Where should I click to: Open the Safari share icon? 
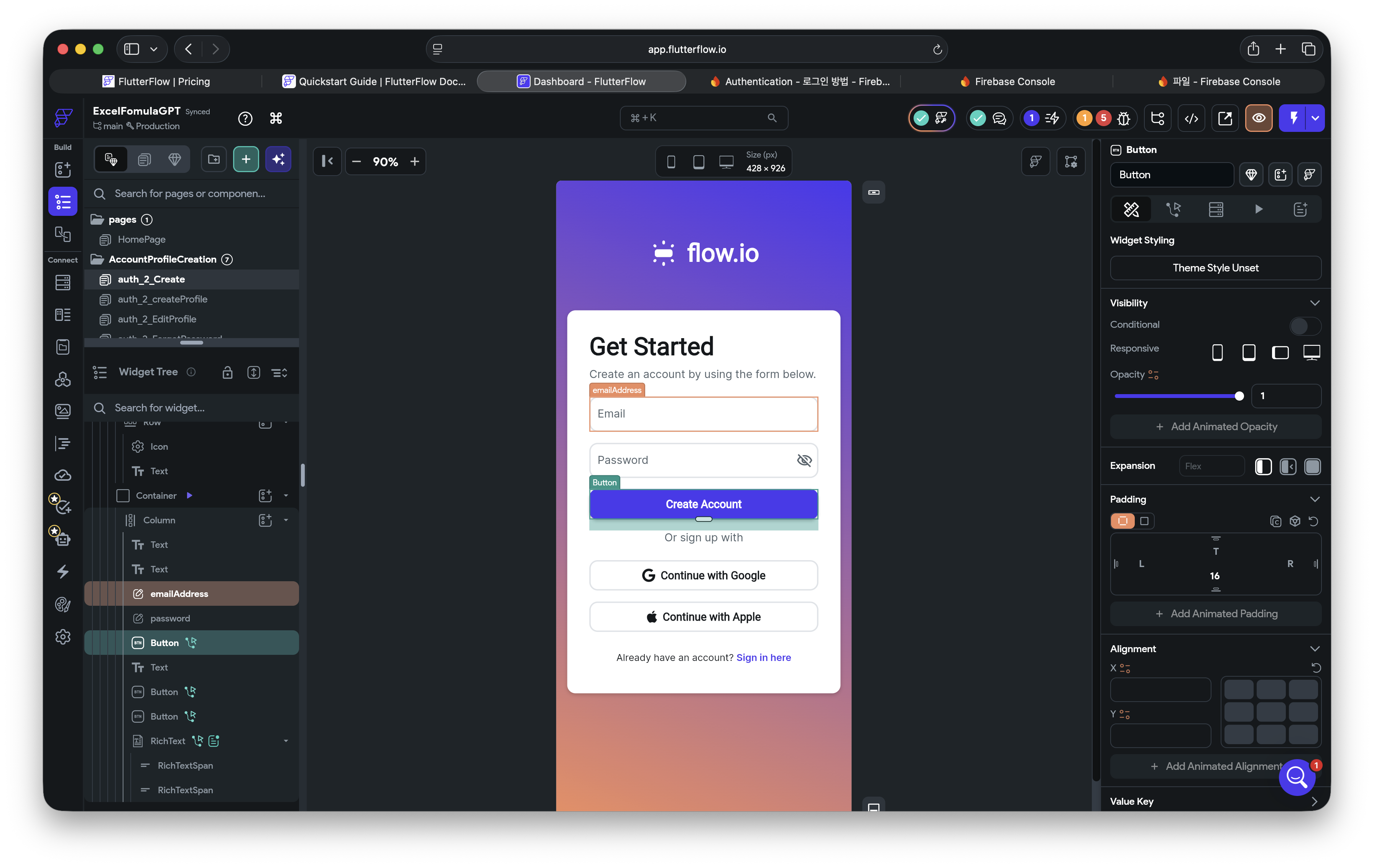click(x=1253, y=49)
